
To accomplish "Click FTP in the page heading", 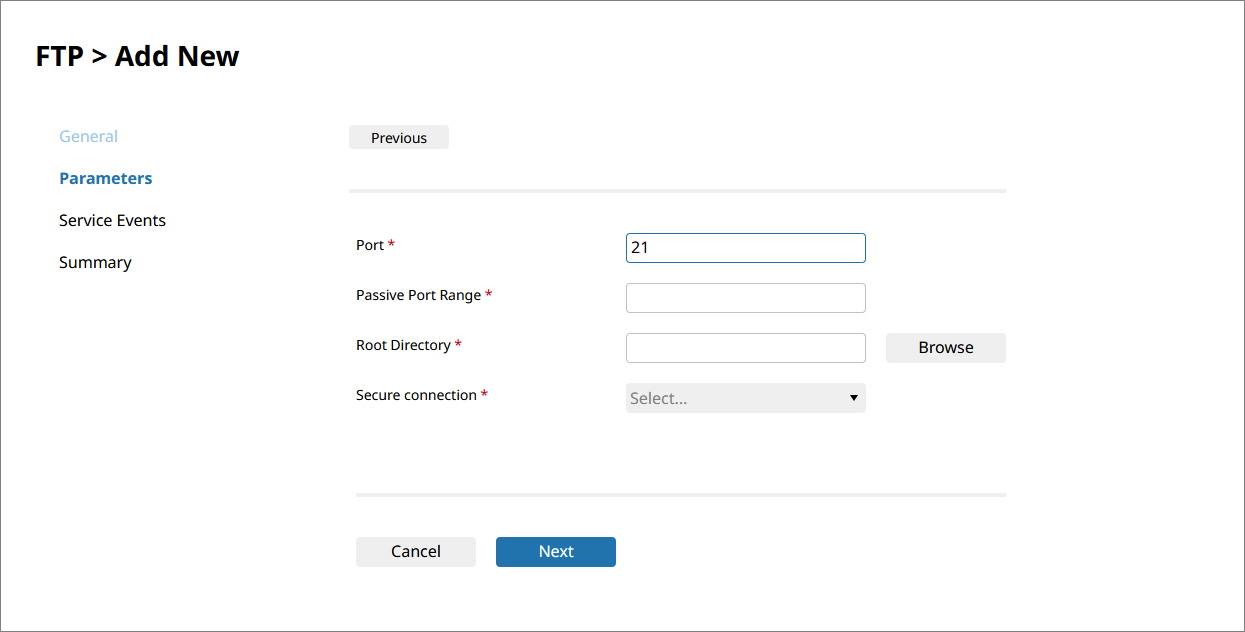I will point(59,56).
